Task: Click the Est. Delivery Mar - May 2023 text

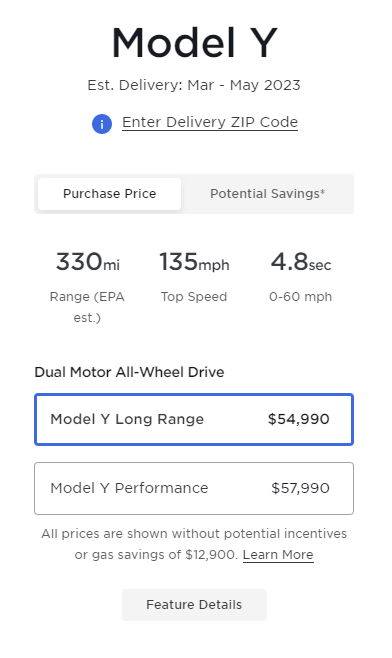Action: pyautogui.click(x=194, y=85)
